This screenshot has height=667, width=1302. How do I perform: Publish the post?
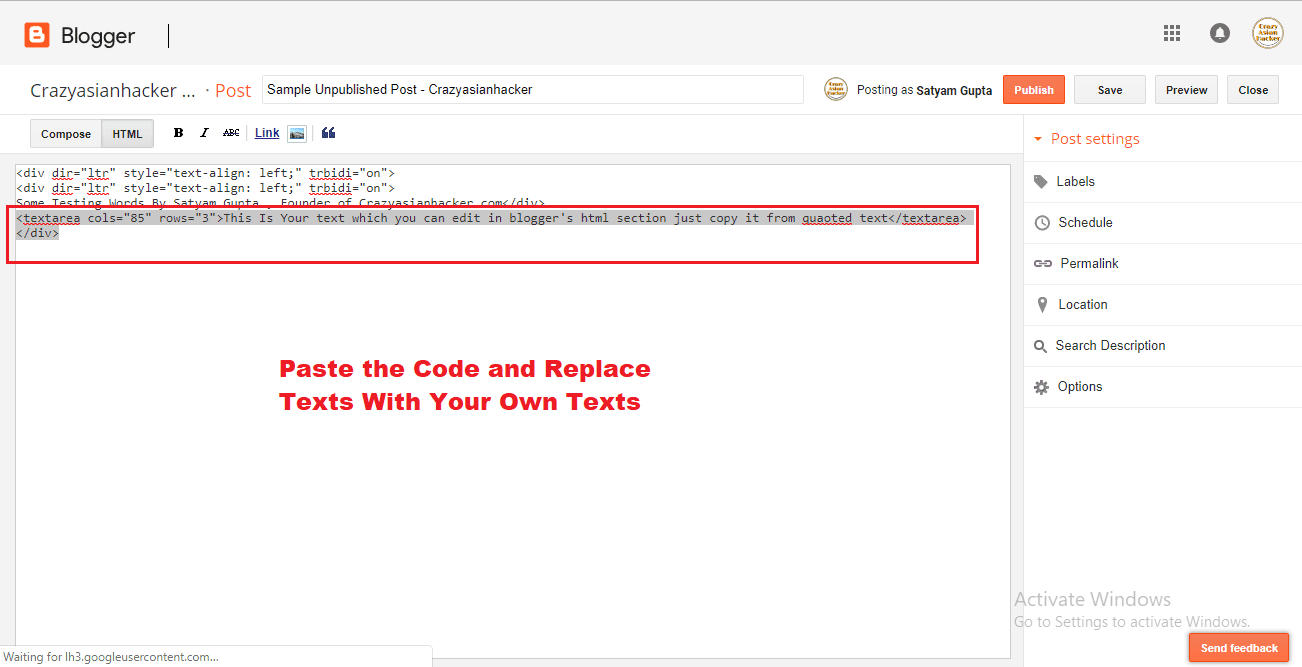1033,89
